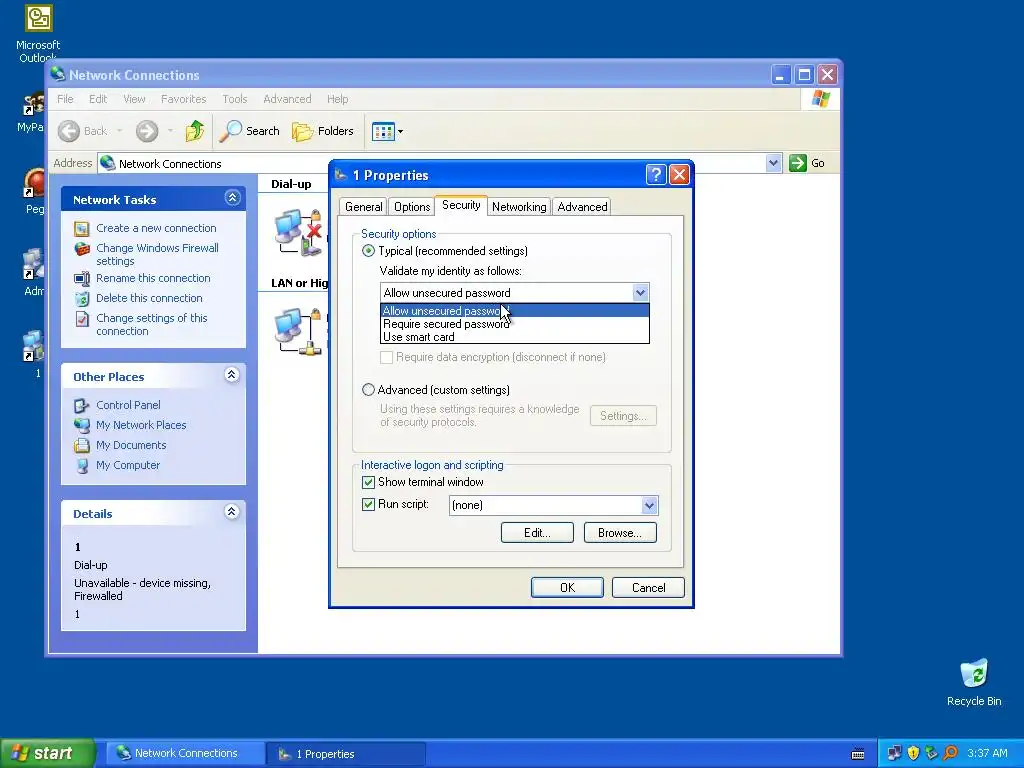Click the Forward arrow toolbar icon
1024x768 pixels.
(147, 131)
